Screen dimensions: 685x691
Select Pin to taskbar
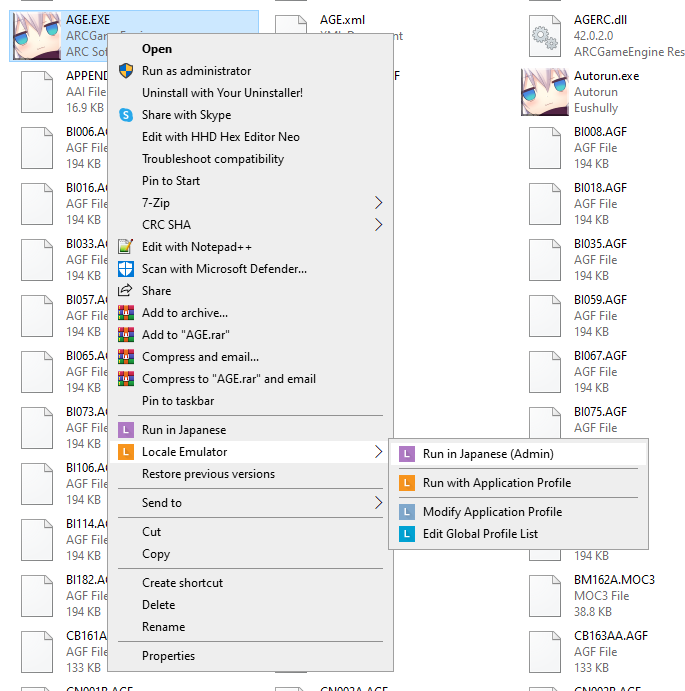(x=178, y=401)
